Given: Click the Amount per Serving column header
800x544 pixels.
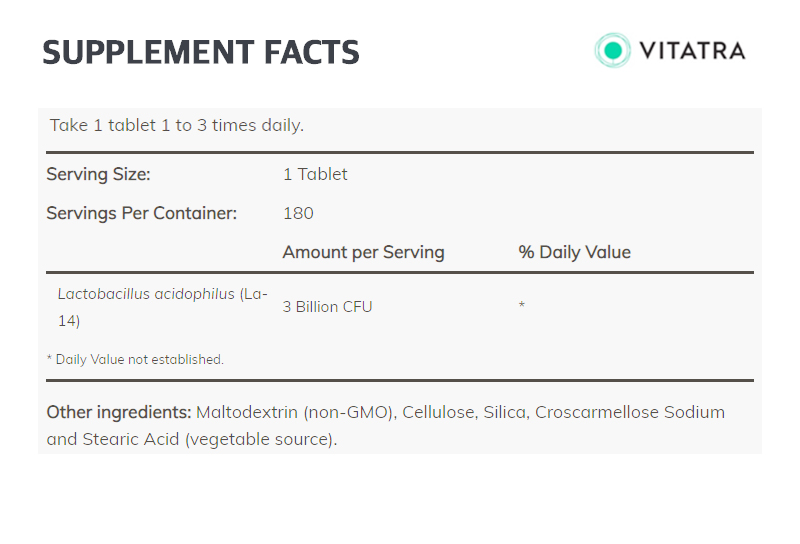Looking at the screenshot, I should pos(364,252).
